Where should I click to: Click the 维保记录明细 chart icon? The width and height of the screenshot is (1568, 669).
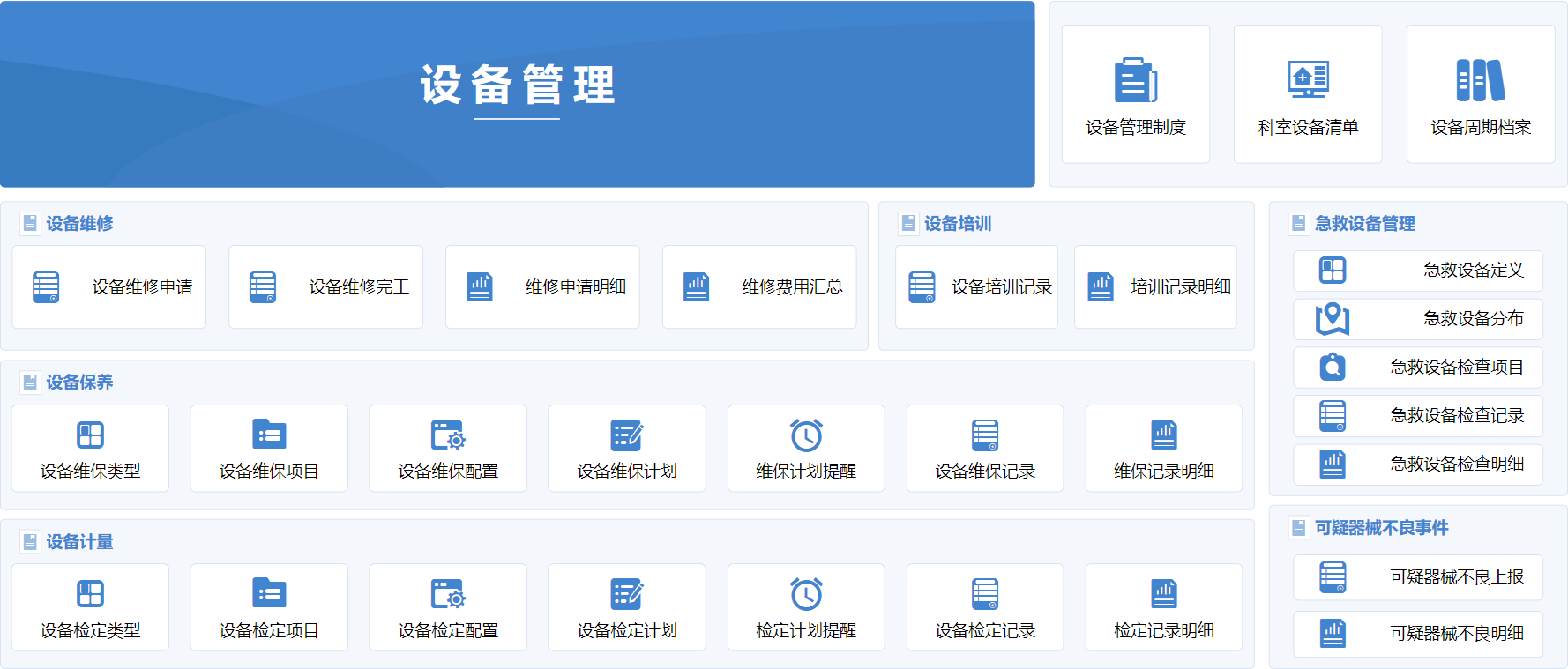point(1164,435)
